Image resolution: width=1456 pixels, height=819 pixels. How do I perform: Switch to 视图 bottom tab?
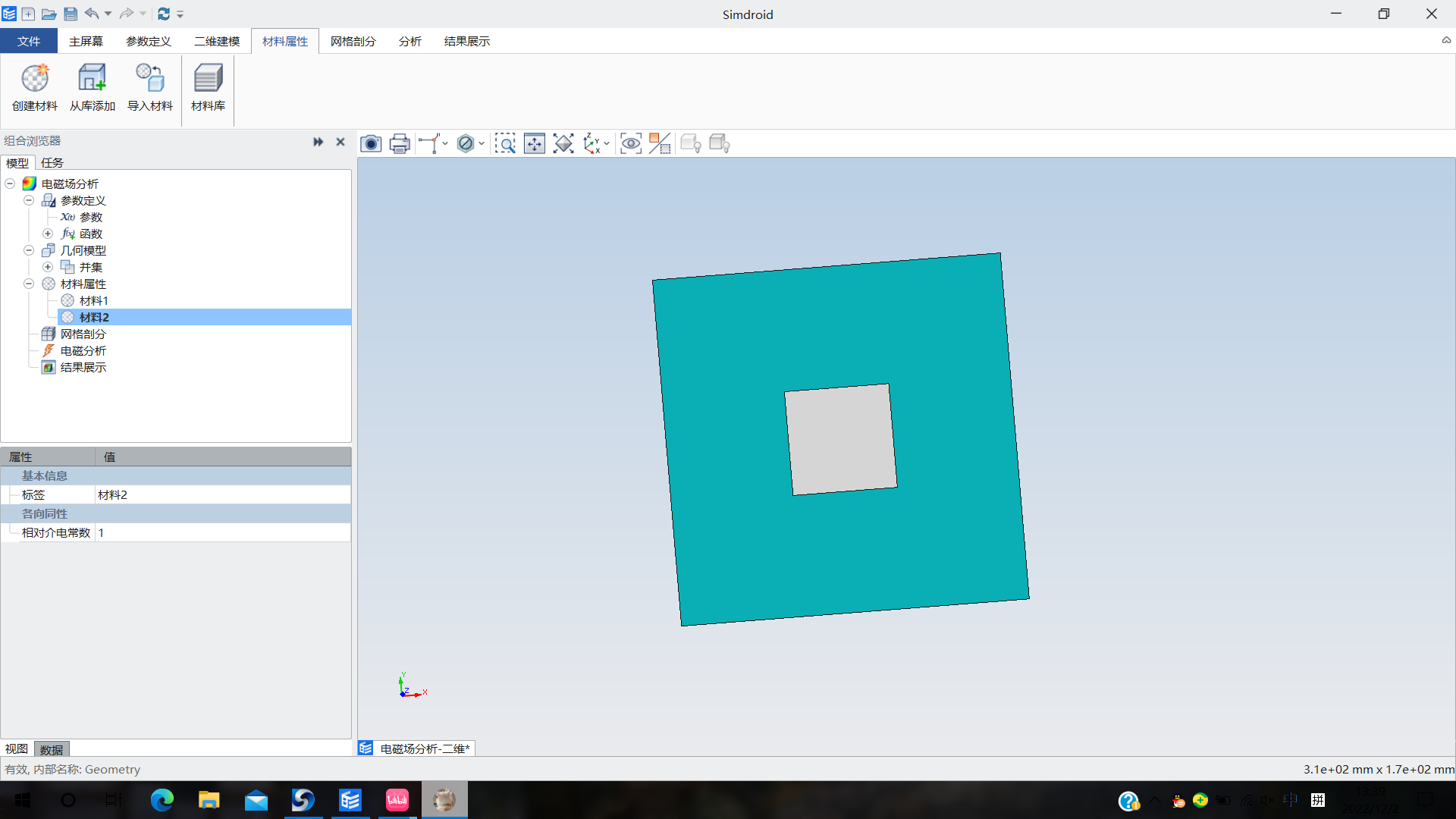tap(17, 749)
